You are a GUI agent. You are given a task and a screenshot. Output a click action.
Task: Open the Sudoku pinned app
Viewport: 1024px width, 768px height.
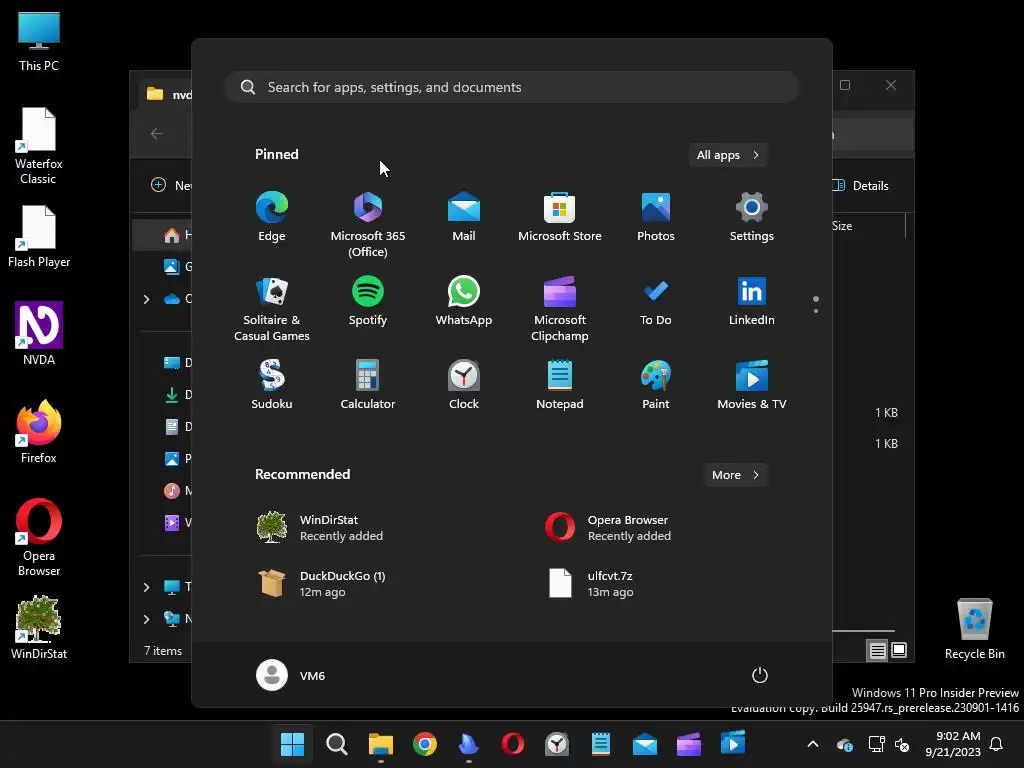pos(272,385)
